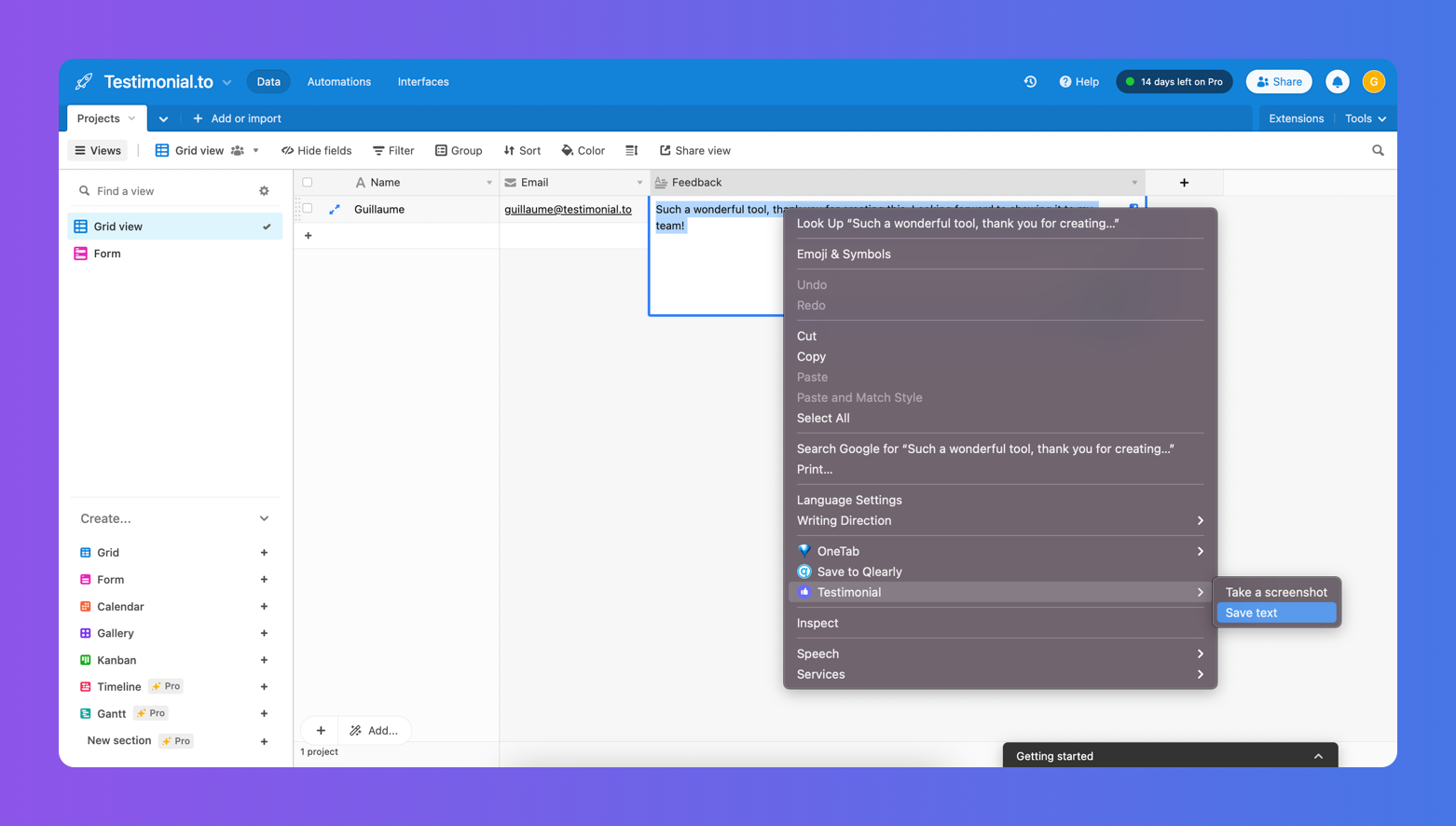This screenshot has width=1456, height=826.
Task: Open Feedback field dropdown arrow
Action: 1134,183
